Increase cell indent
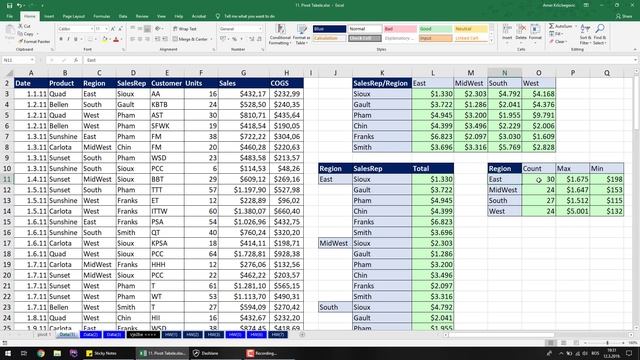This screenshot has height=360, width=640. [x=165, y=39]
